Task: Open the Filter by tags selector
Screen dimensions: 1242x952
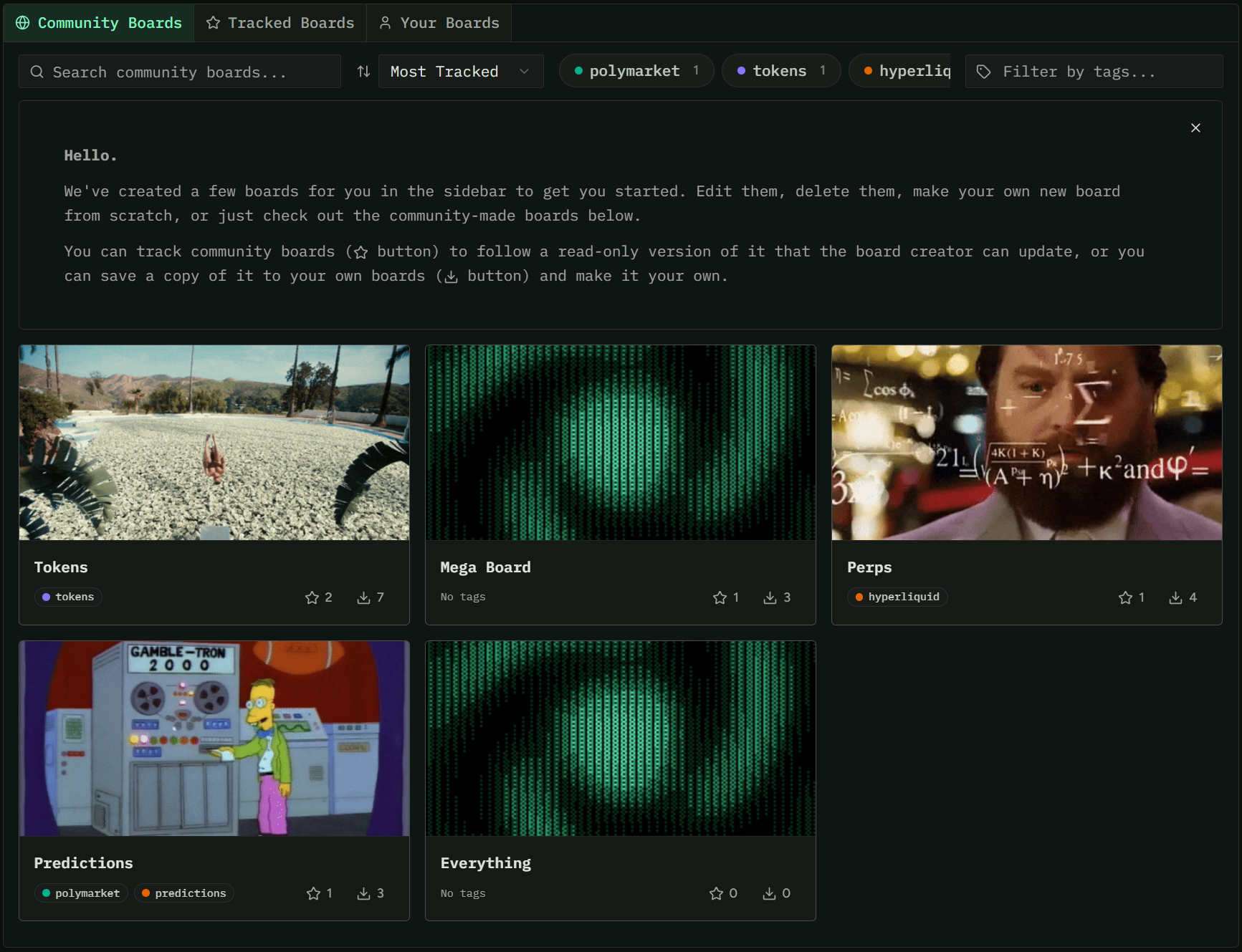Action: coord(1093,72)
